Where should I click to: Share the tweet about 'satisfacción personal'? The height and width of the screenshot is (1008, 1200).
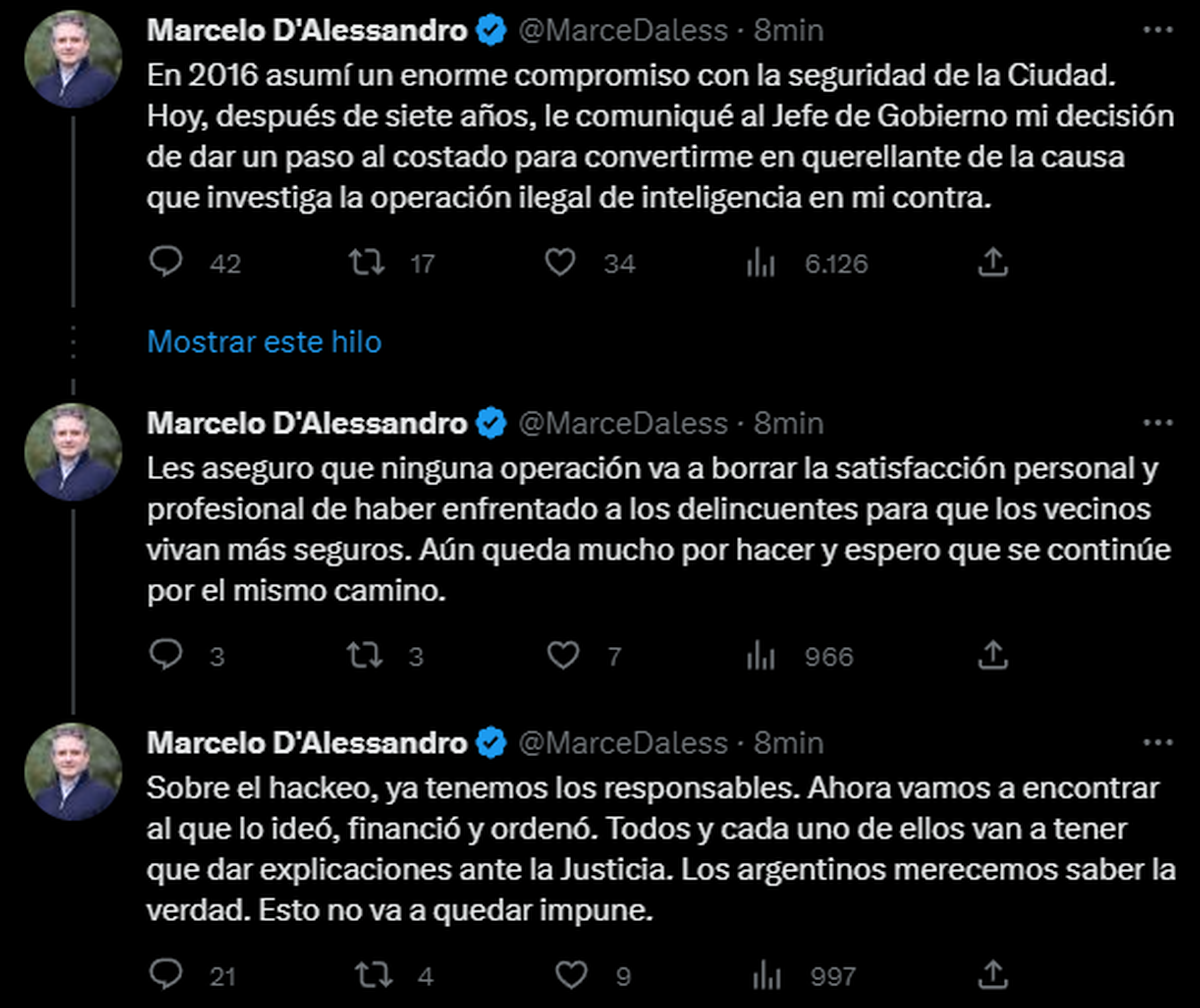[x=990, y=656]
